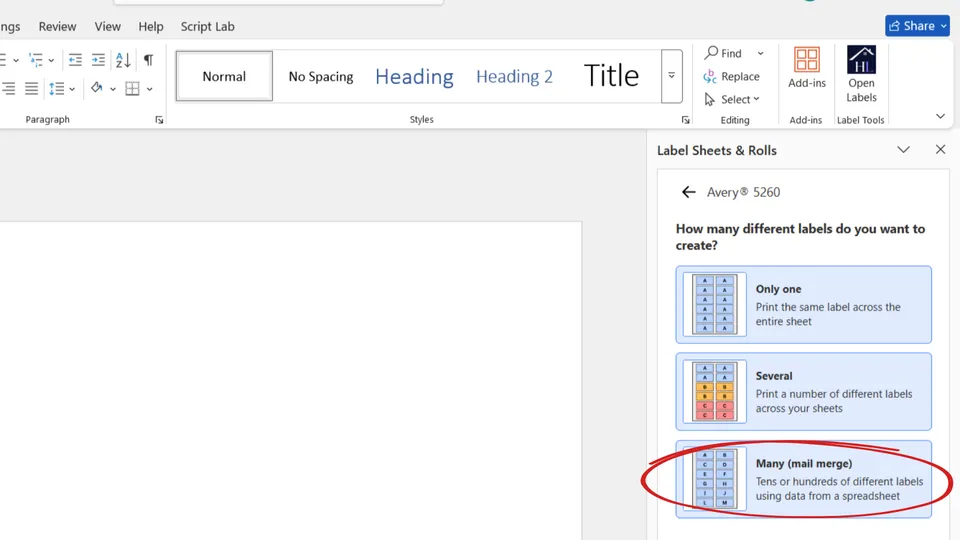This screenshot has width=960, height=540.
Task: Click the mail merge sheet thumbnail
Action: (714, 479)
